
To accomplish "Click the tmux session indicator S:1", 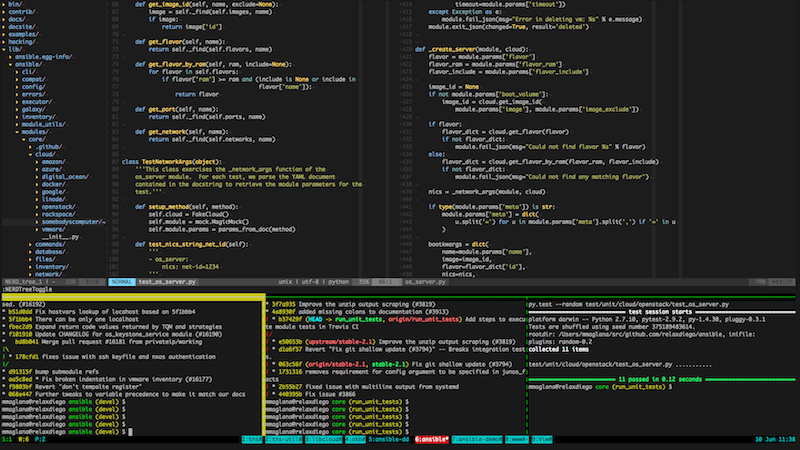I will (7, 439).
